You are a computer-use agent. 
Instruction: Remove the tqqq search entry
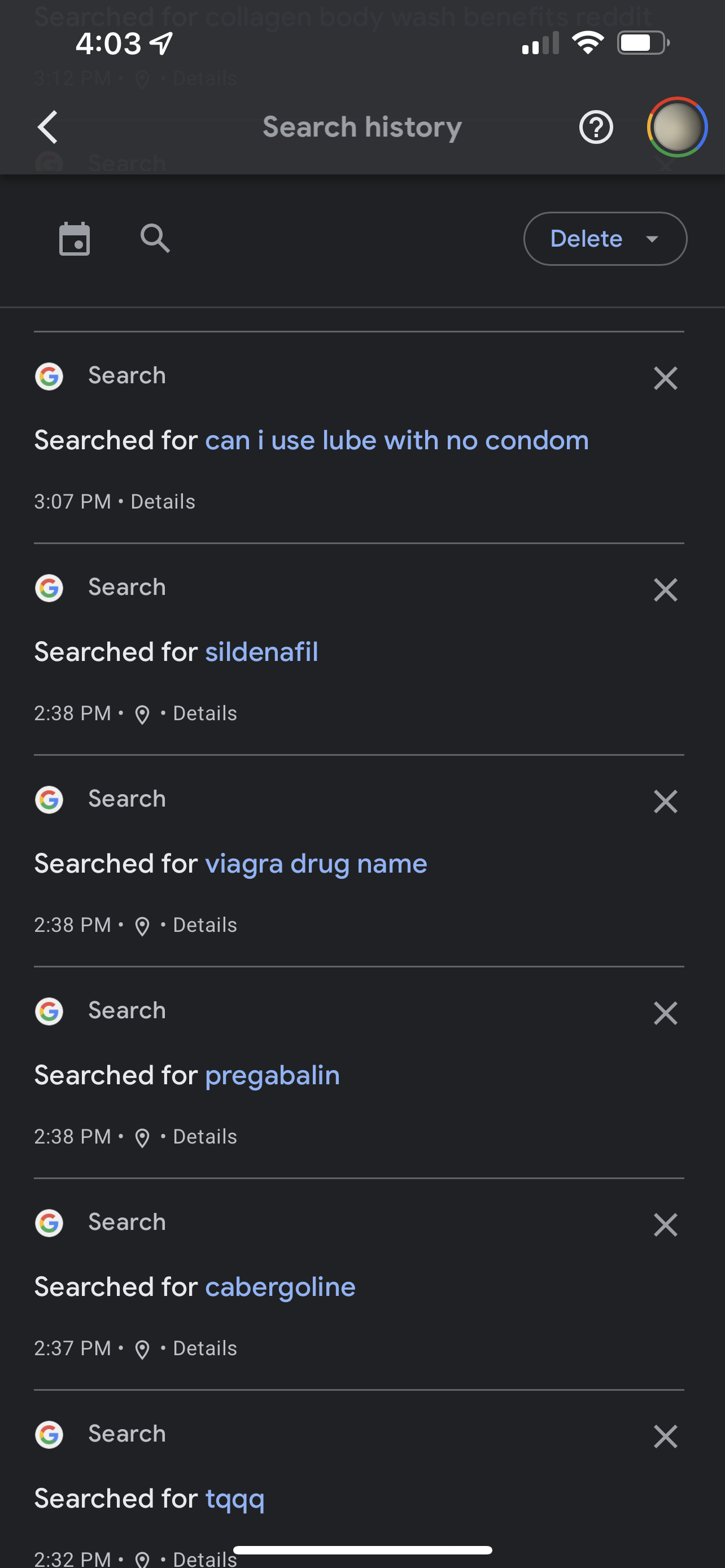pos(665,1436)
